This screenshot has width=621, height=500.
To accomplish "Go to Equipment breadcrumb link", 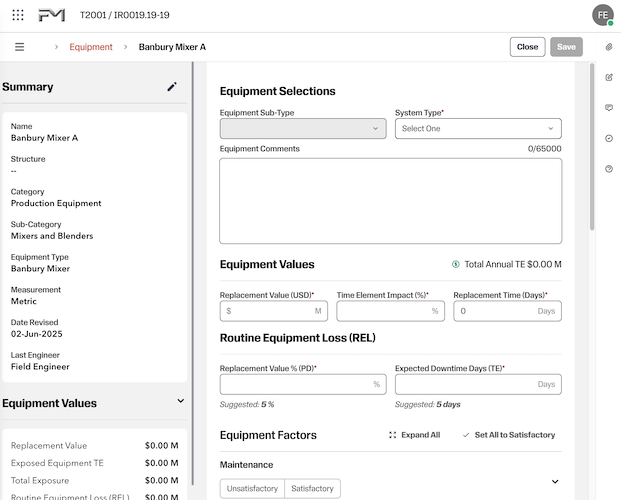I will [91, 47].
